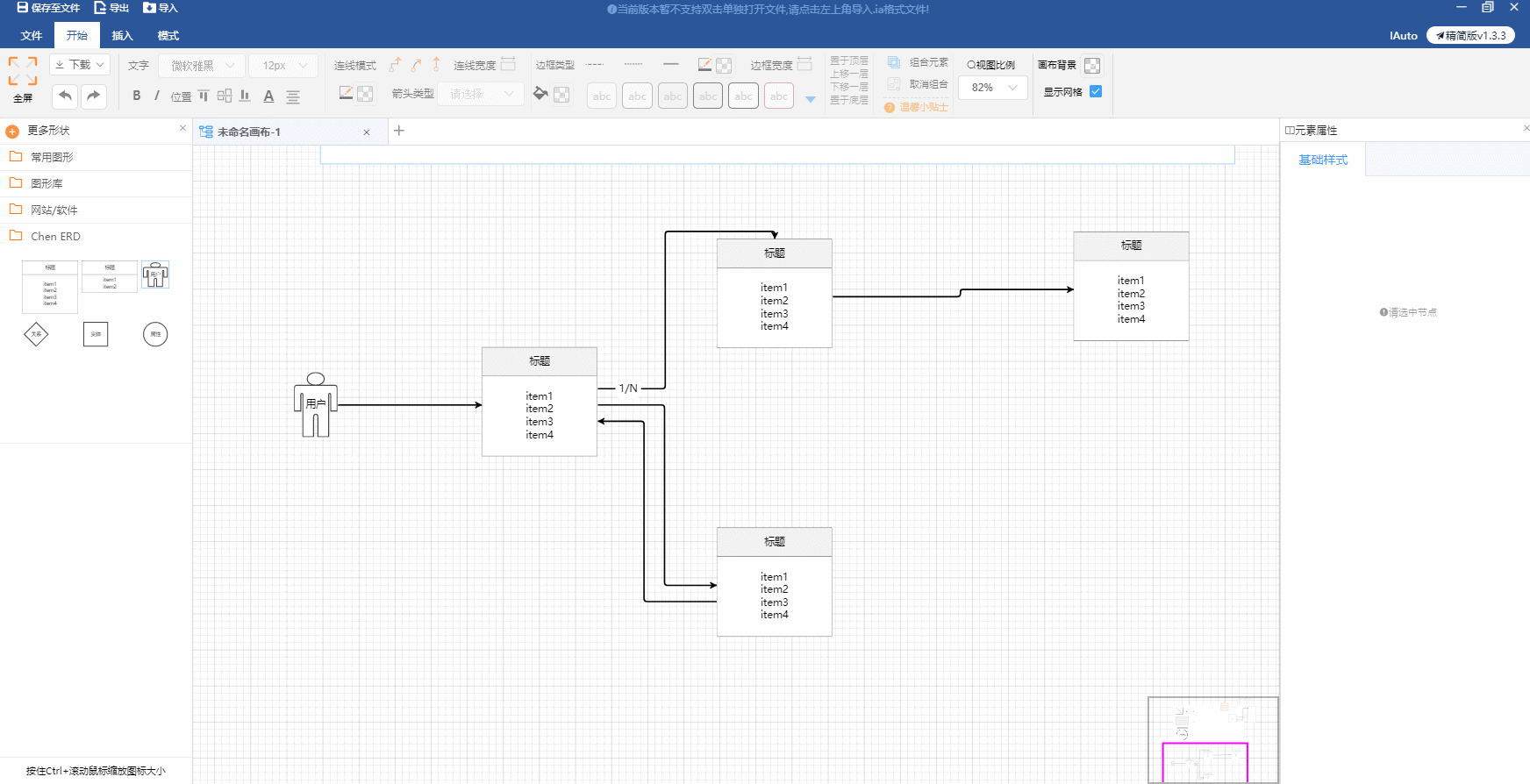
Task: Click the 保存至文件 save button
Action: click(x=48, y=8)
